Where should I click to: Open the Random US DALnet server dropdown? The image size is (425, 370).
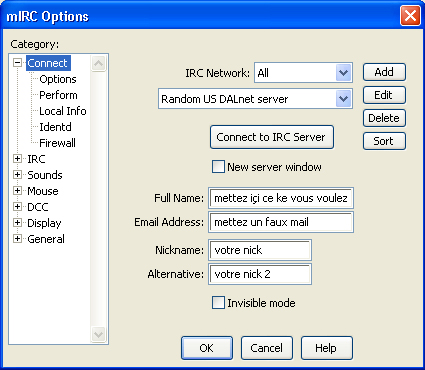[343, 99]
